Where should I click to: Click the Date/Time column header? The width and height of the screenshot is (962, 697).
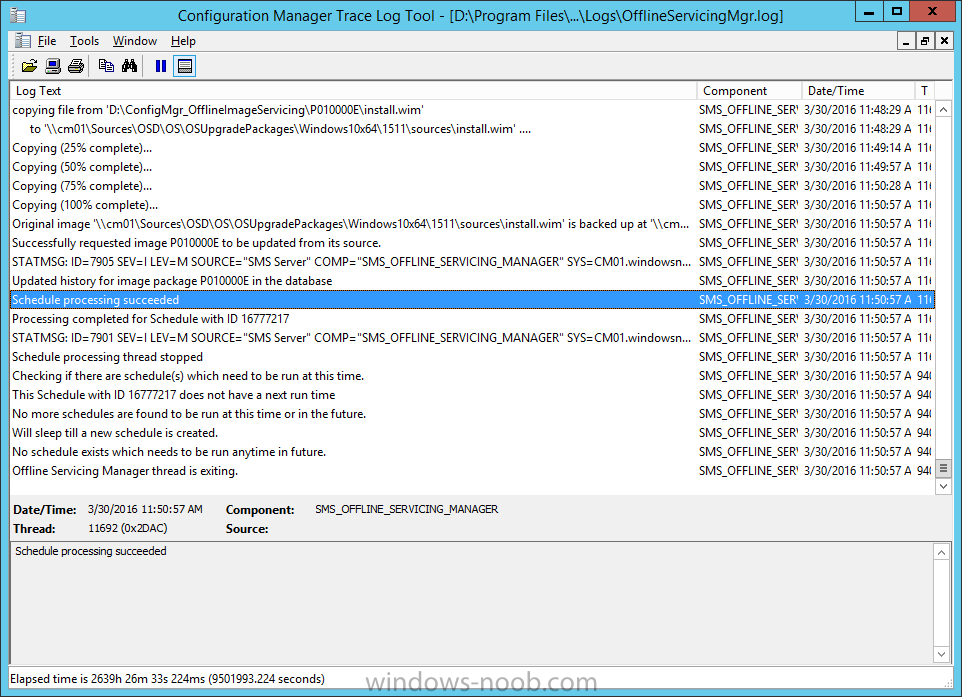[x=858, y=91]
